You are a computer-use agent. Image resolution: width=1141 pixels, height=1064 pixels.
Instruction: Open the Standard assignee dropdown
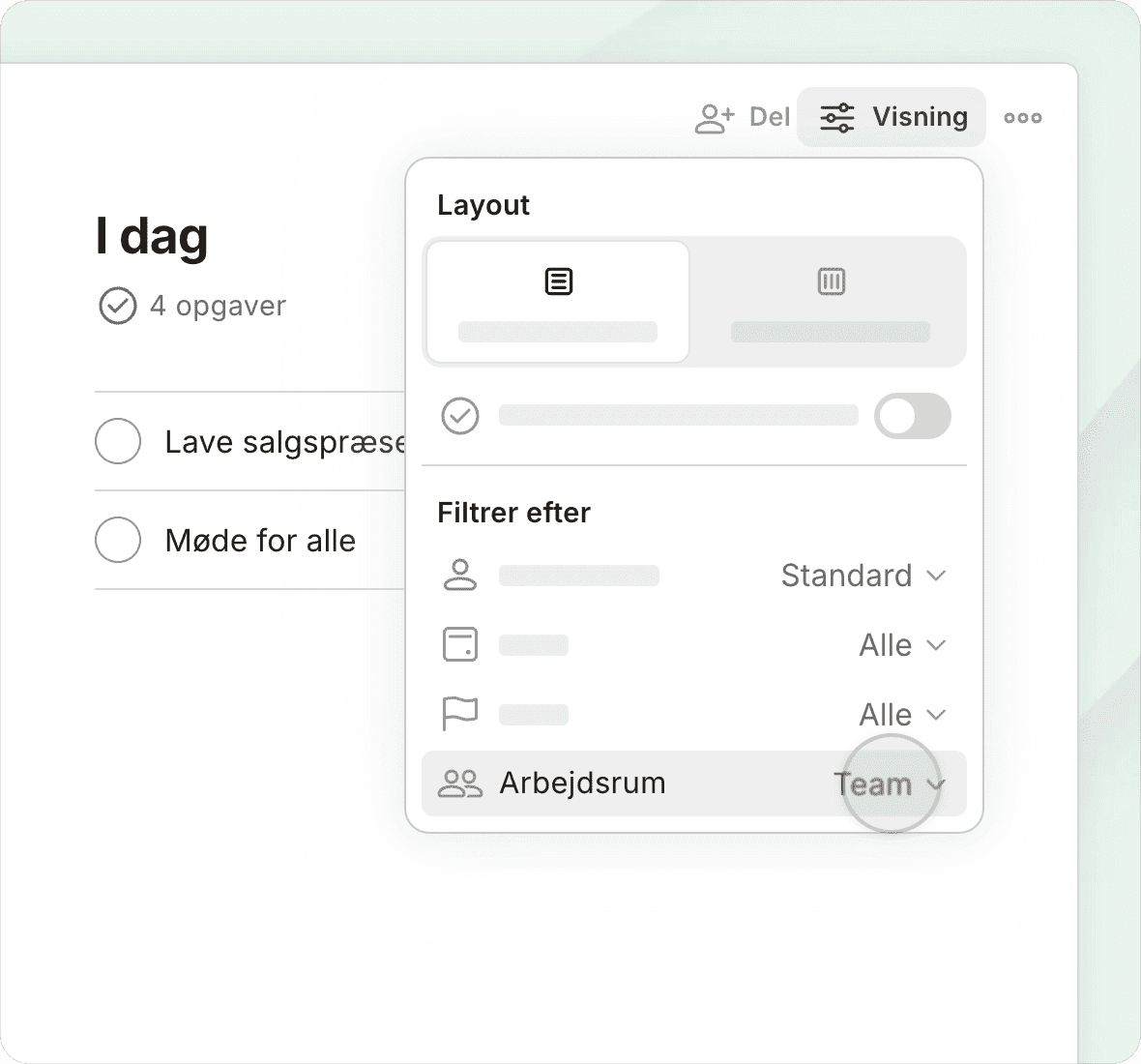click(x=863, y=576)
